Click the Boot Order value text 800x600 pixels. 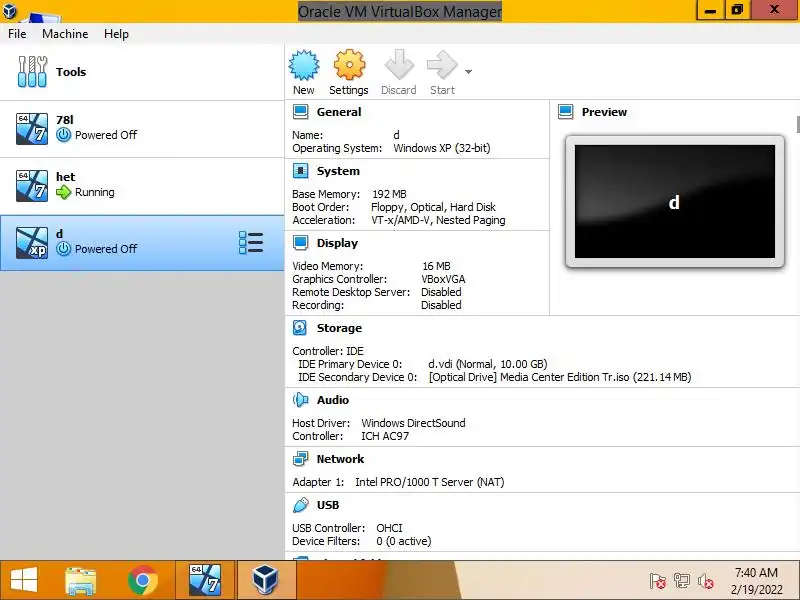coord(433,207)
